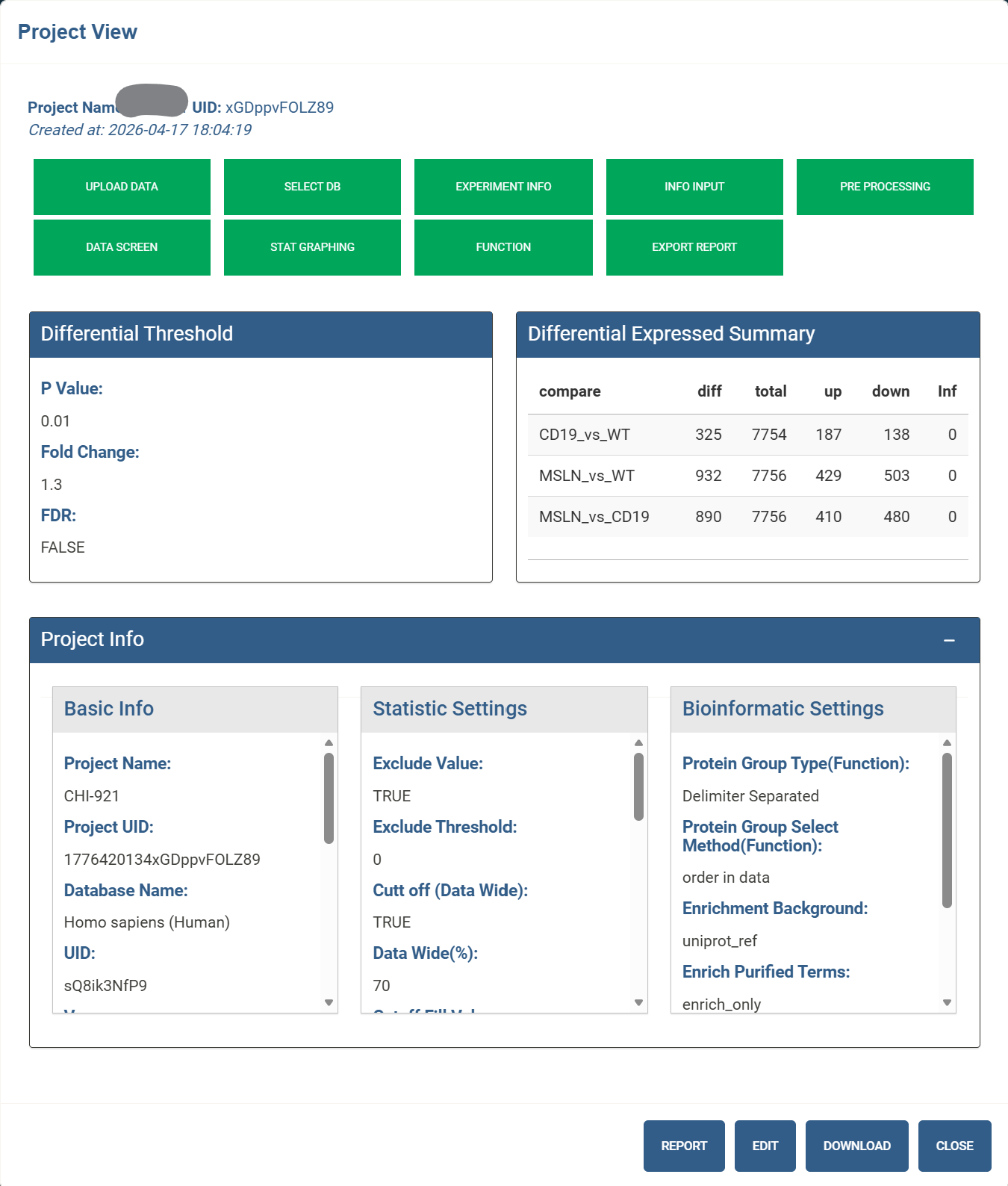Click the Differential Threshold panel header

coord(261,335)
